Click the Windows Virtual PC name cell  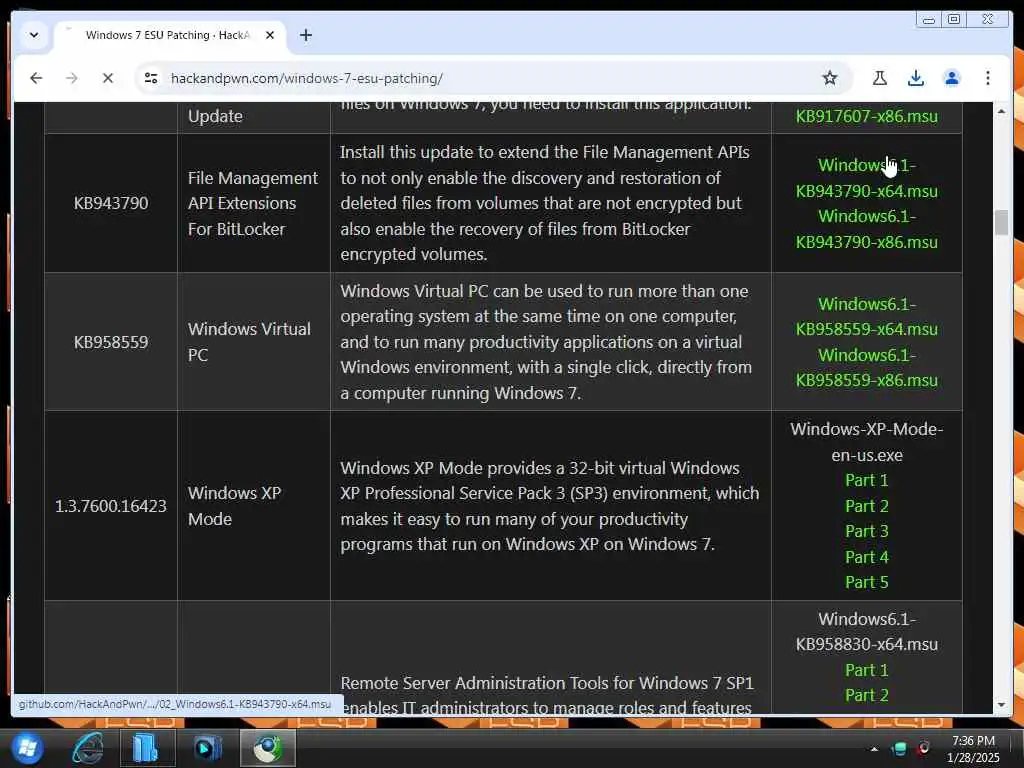pyautogui.click(x=253, y=342)
